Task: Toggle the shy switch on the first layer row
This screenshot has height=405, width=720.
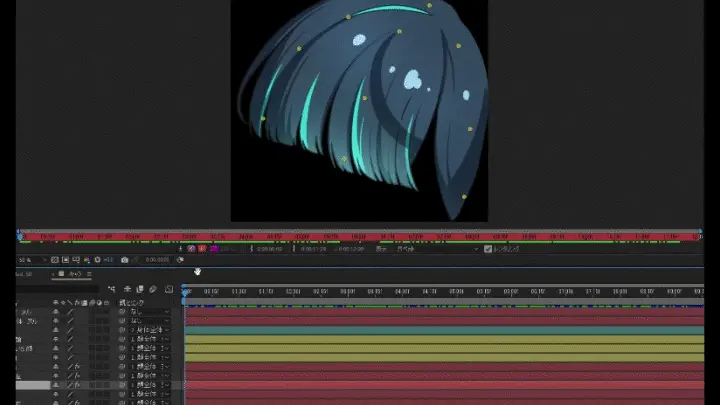Action: pos(56,312)
